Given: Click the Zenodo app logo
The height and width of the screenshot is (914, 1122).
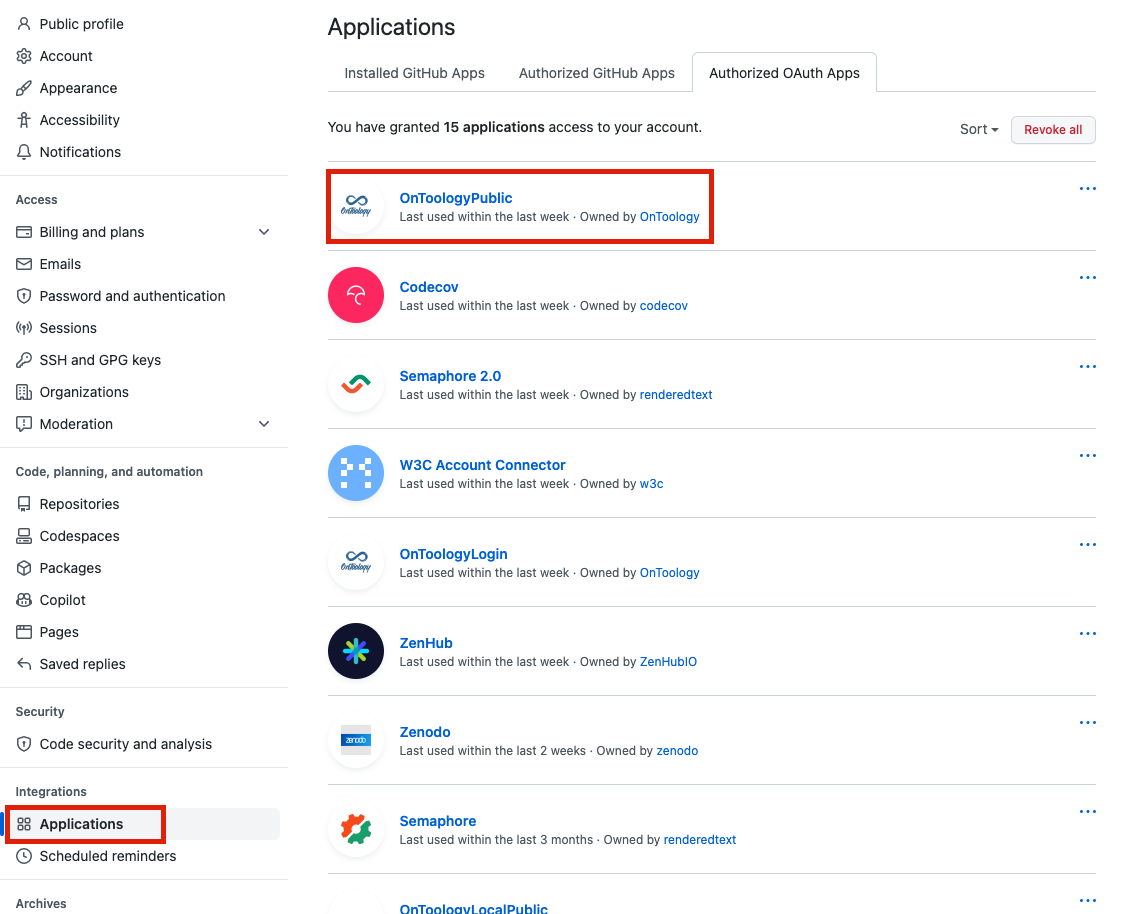Looking at the screenshot, I should coord(356,740).
